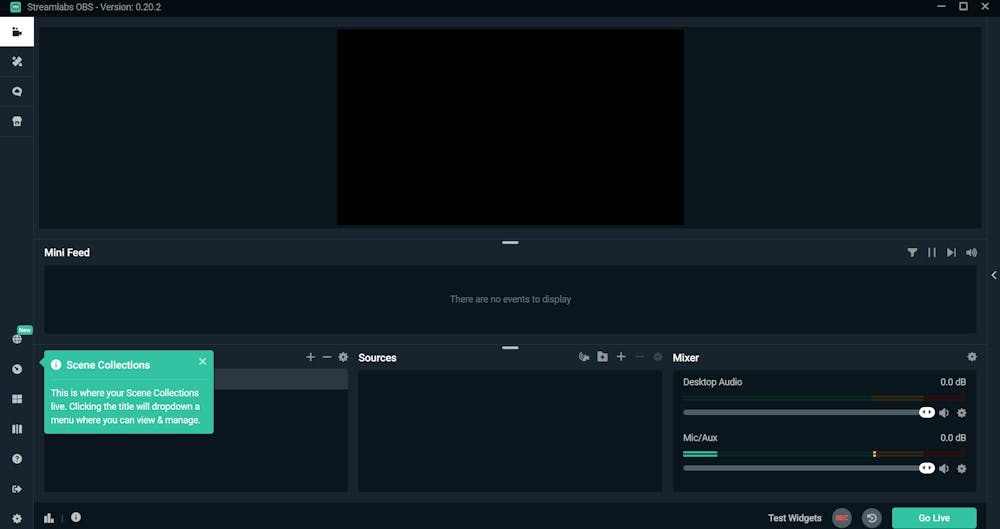Add a new source with the plus icon
This screenshot has width=1000, height=529.
click(x=621, y=357)
